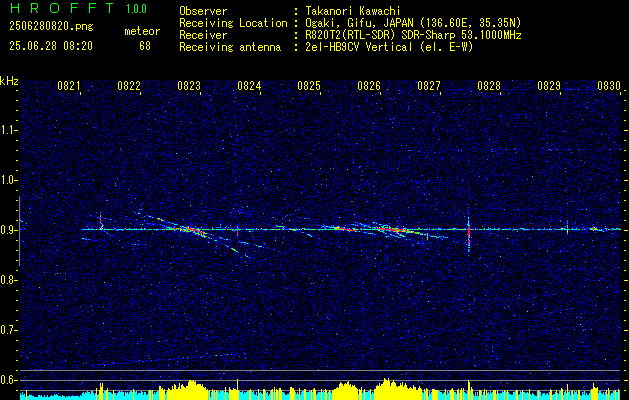Select the filename 2506280820.png

[51, 27]
